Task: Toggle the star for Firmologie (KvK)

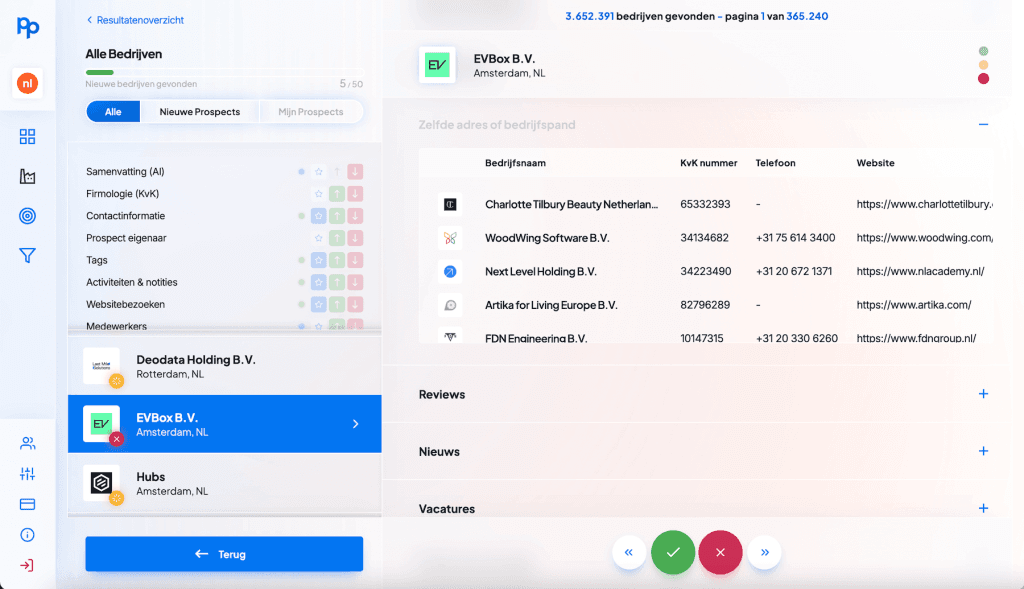Action: coord(318,194)
